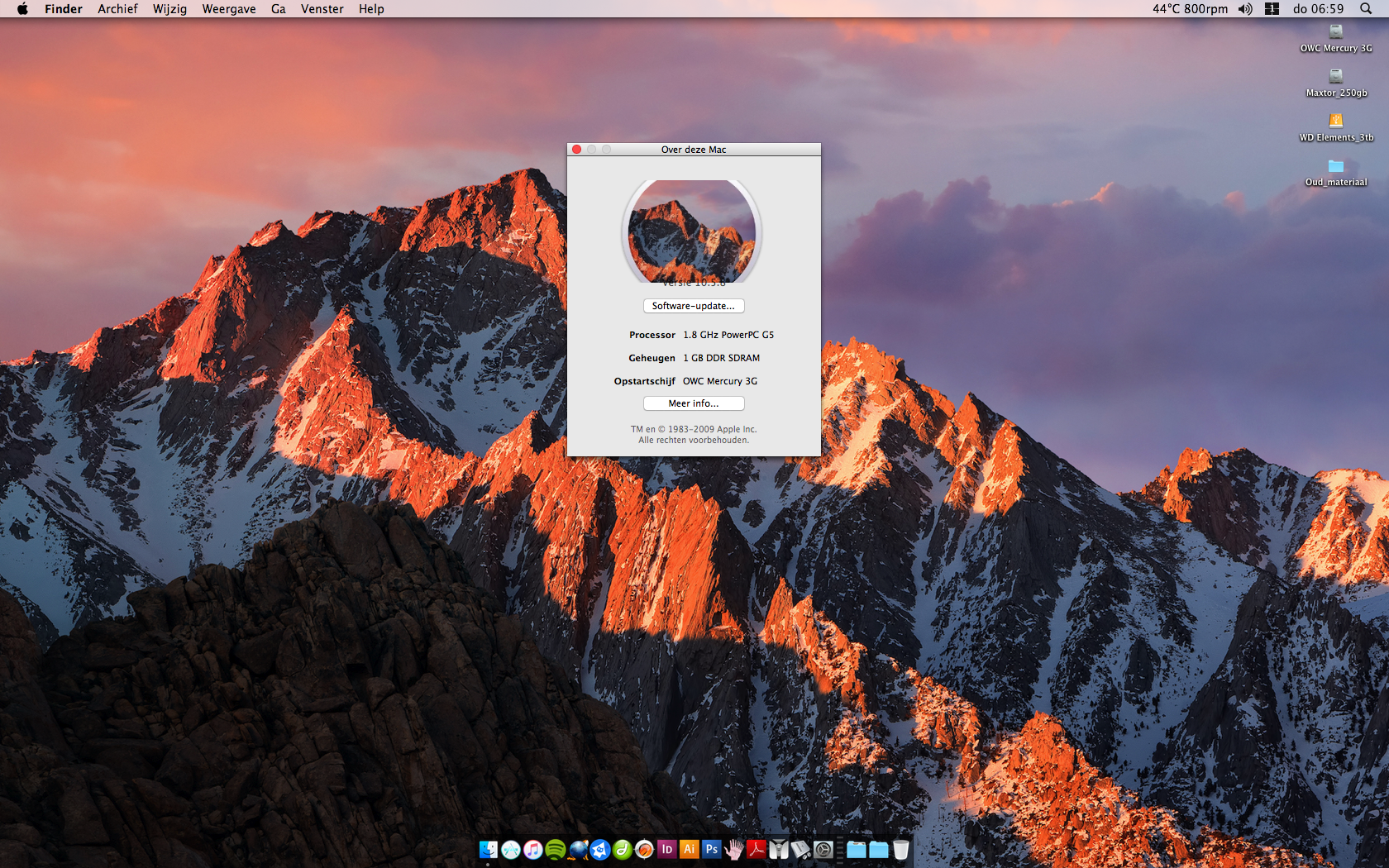Select the Maxtor_250gb drive on the desktop
Image resolution: width=1389 pixels, height=868 pixels.
(1336, 83)
